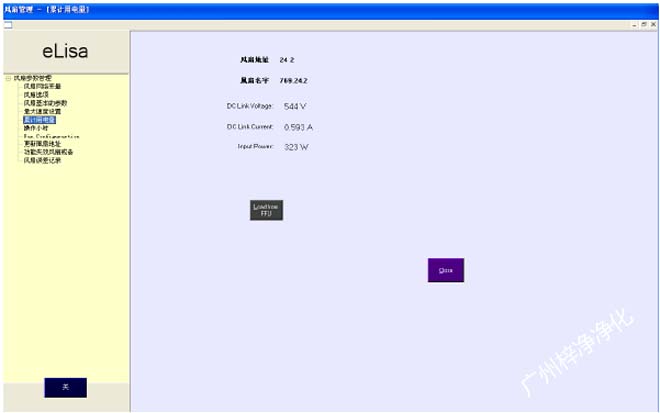Select the 更新风扇地址 tree entry
Screen dimensions: 660x413
click(x=42, y=144)
